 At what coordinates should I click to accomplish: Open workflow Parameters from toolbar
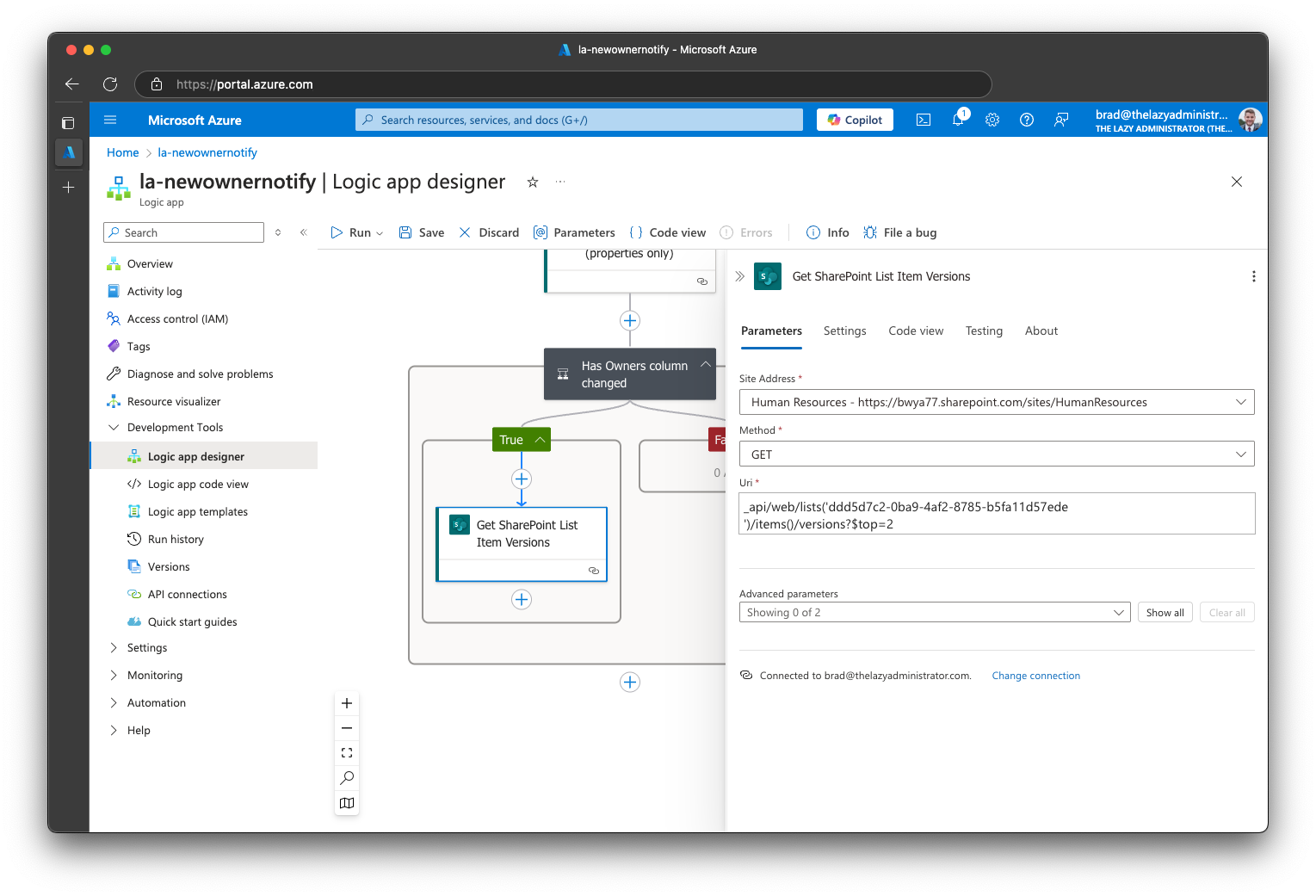click(x=574, y=232)
